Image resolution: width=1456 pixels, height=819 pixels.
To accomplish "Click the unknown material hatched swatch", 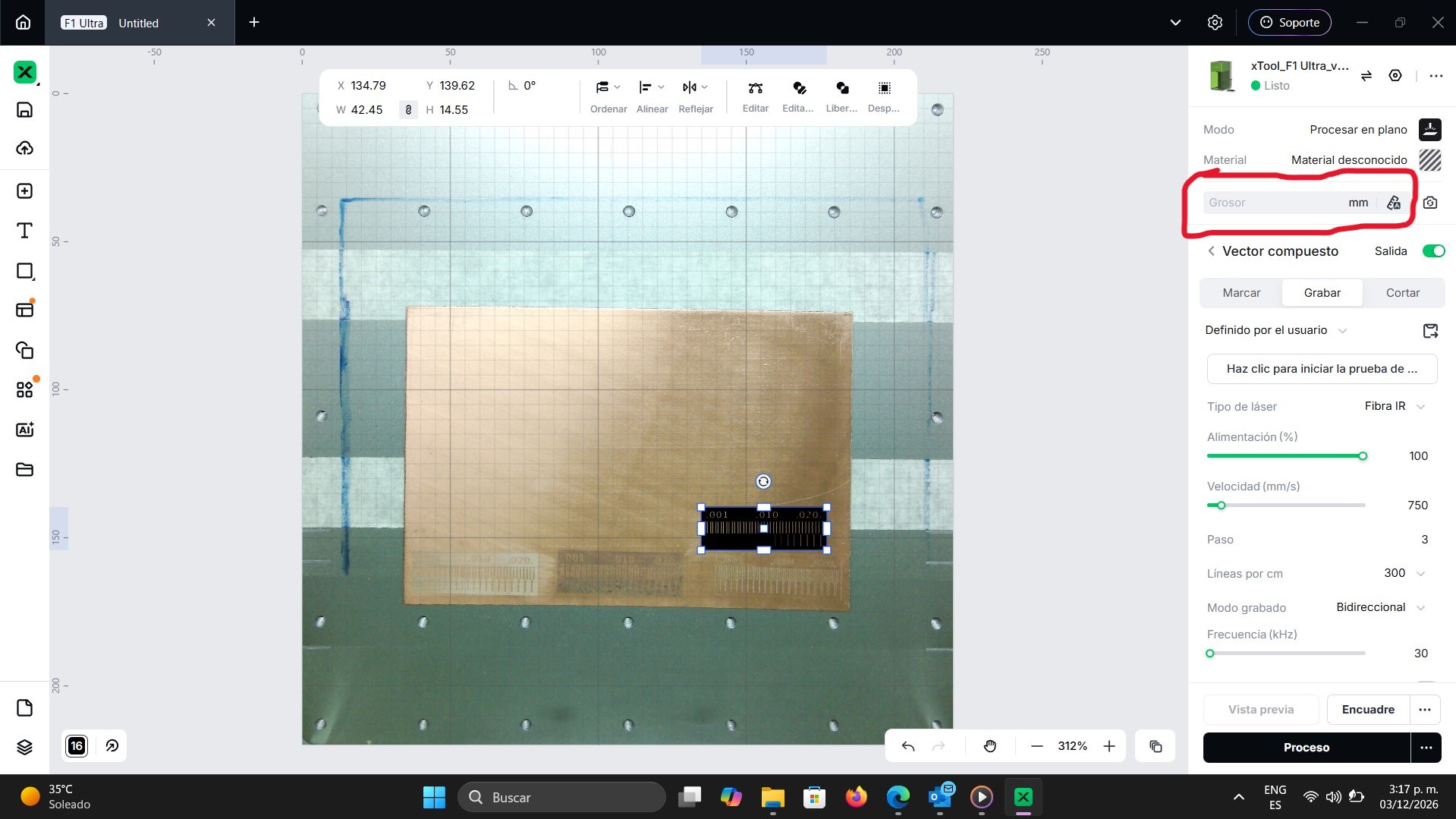I will click(1430, 160).
